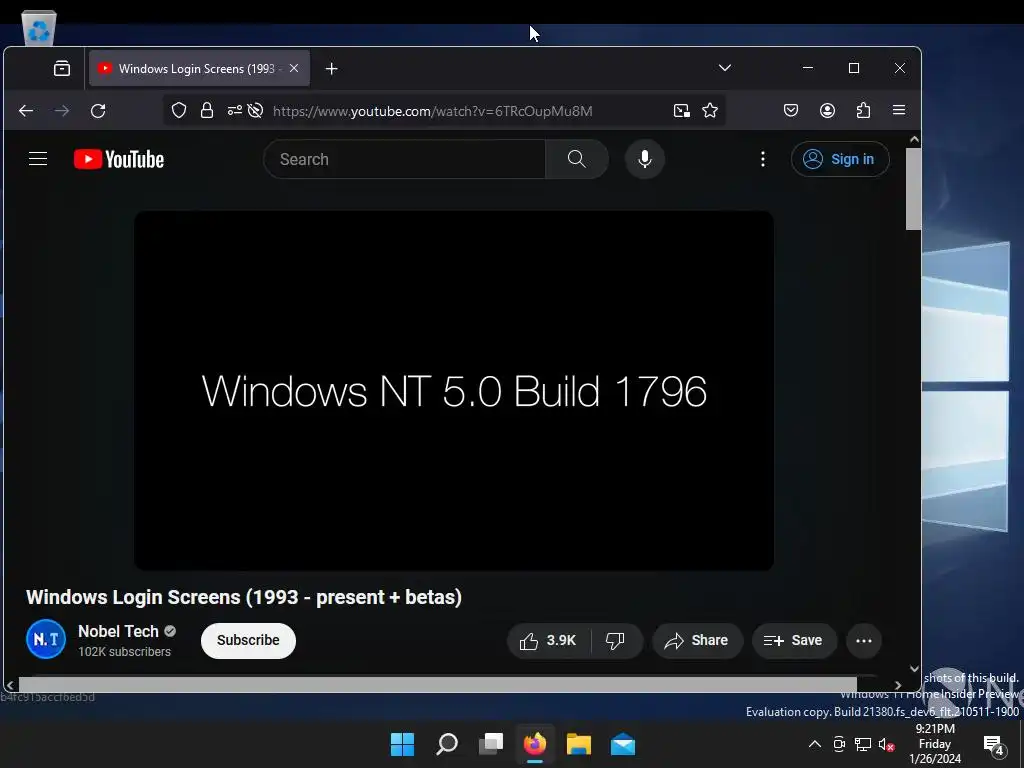Dislike the video with thumbs down

point(615,641)
